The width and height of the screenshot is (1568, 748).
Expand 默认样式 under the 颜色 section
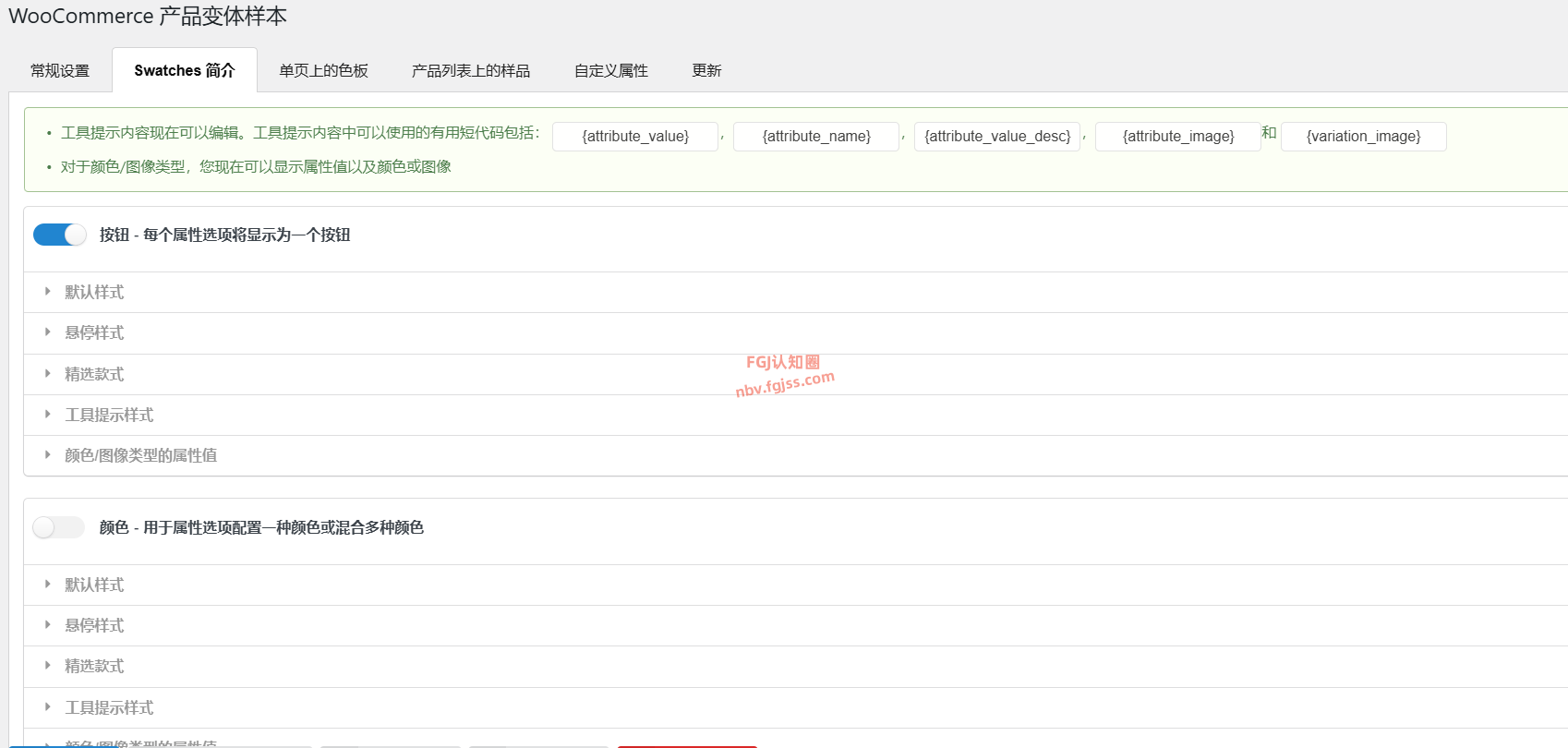94,585
